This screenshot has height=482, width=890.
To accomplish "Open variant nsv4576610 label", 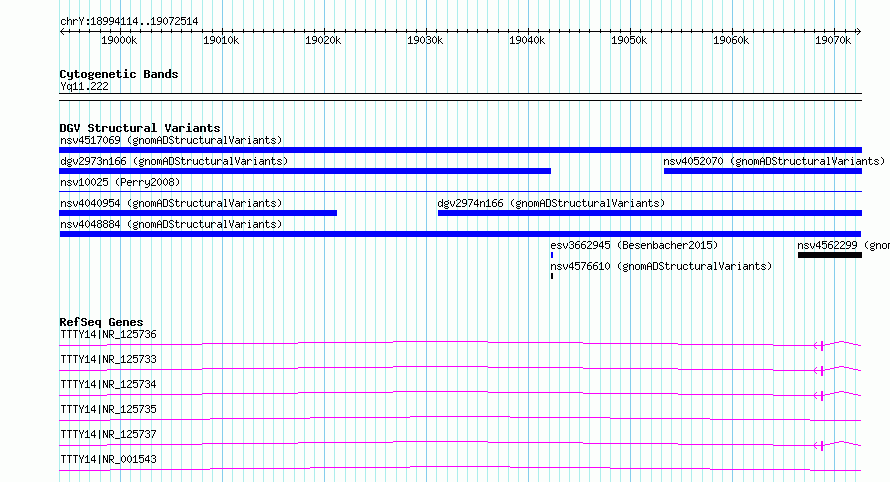I will pos(661,266).
